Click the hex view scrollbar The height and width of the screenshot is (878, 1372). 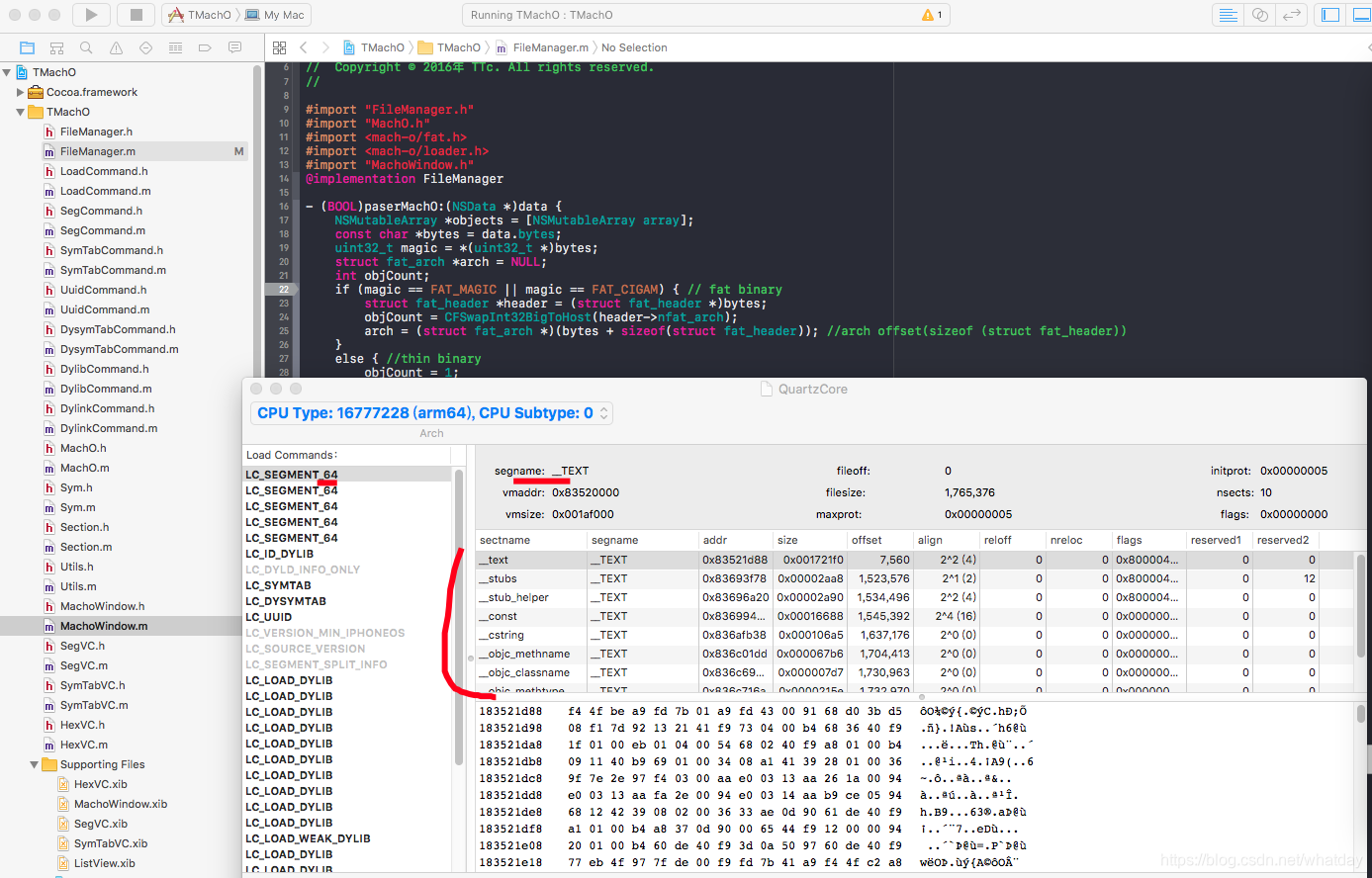pos(1360,714)
